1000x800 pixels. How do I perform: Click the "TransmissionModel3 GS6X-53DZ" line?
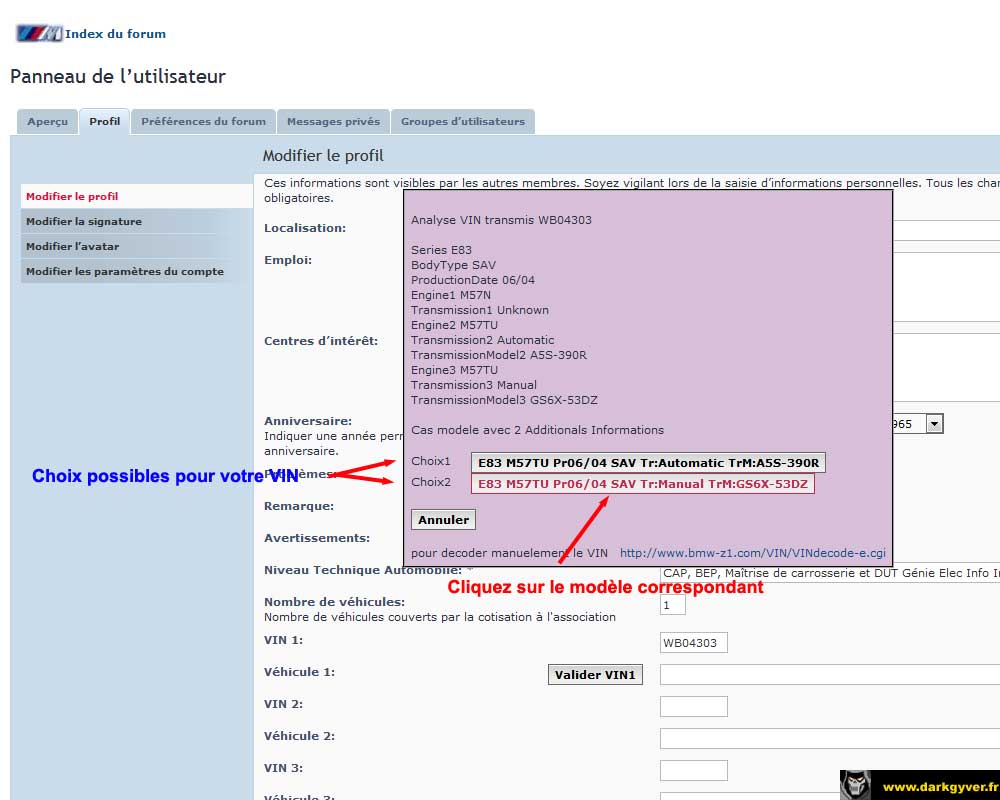point(504,400)
